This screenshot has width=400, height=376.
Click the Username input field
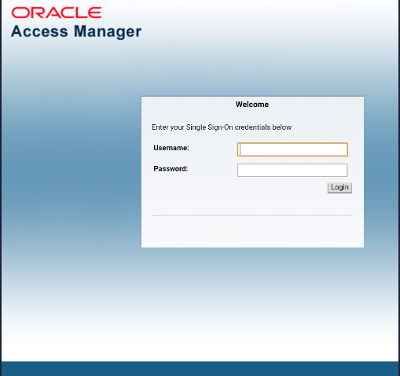292,149
